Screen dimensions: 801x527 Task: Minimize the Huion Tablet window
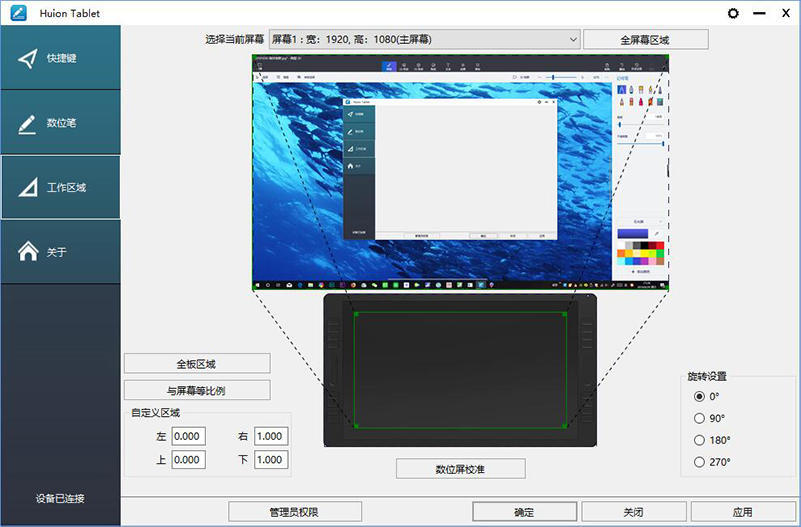(x=760, y=13)
